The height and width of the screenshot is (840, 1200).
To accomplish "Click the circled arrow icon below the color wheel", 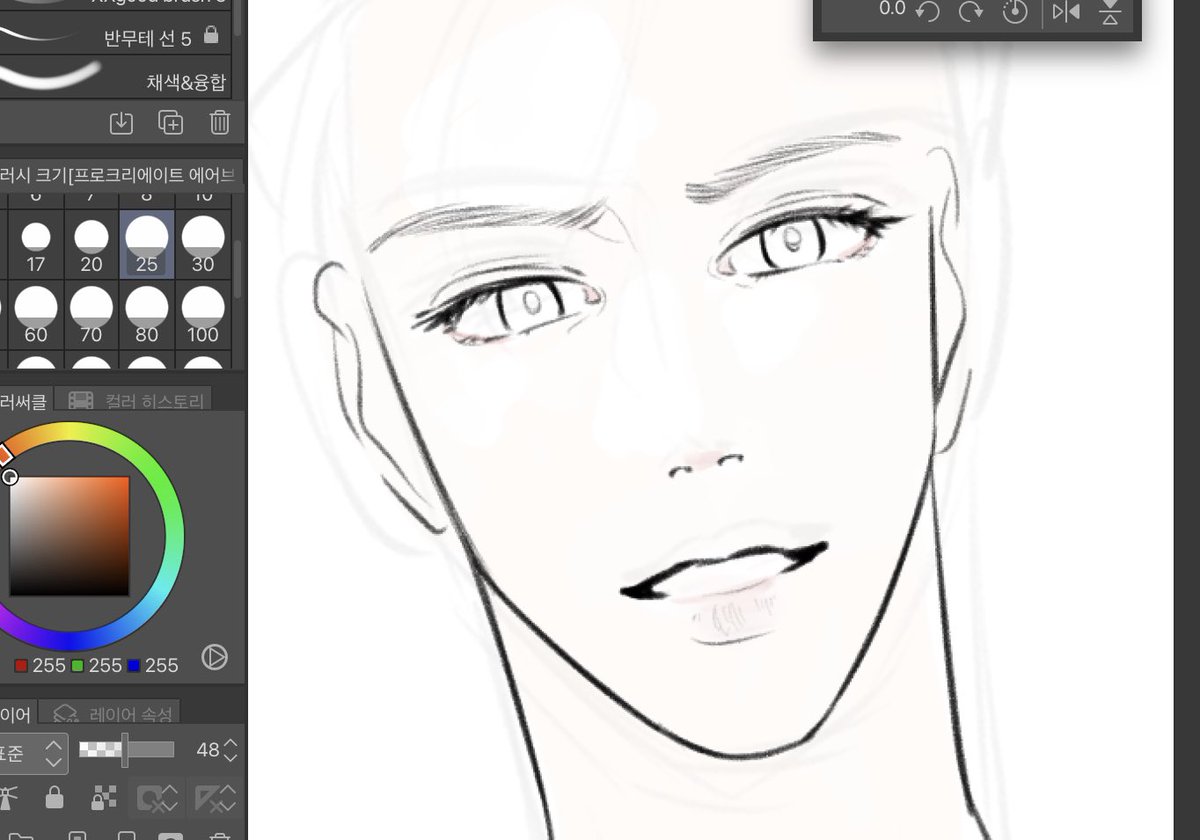I will pos(214,657).
